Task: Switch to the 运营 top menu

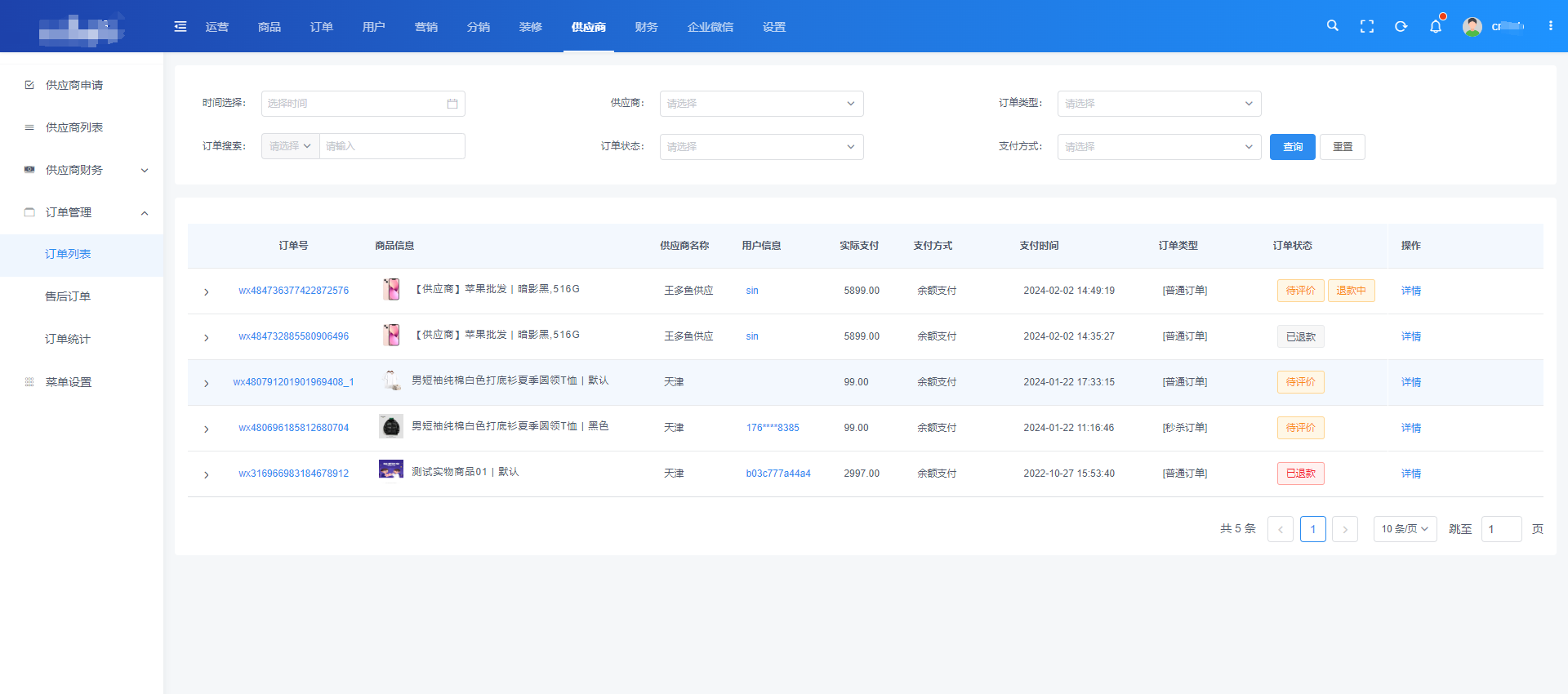Action: tap(217, 27)
